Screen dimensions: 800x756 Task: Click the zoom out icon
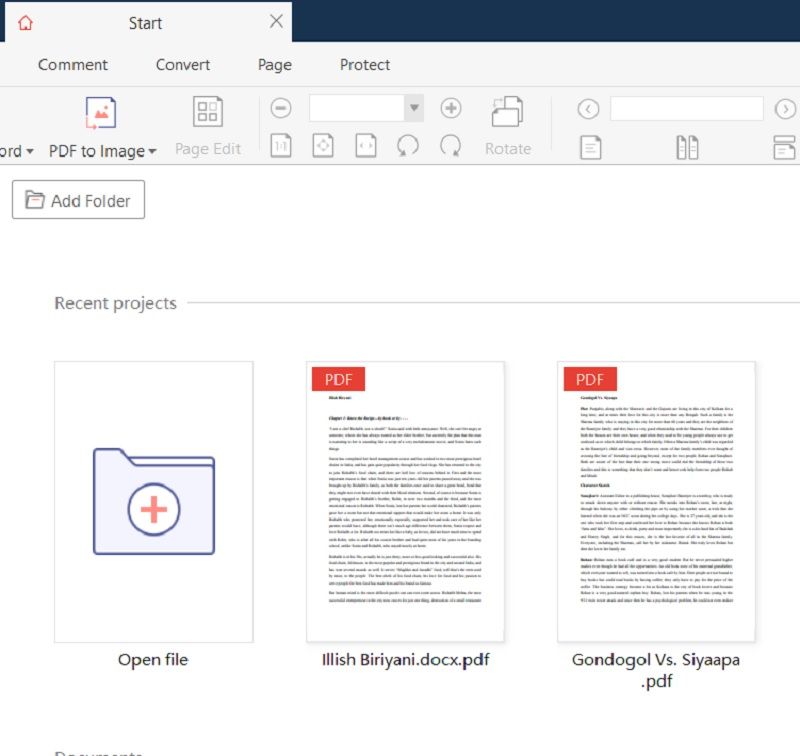tap(280, 108)
